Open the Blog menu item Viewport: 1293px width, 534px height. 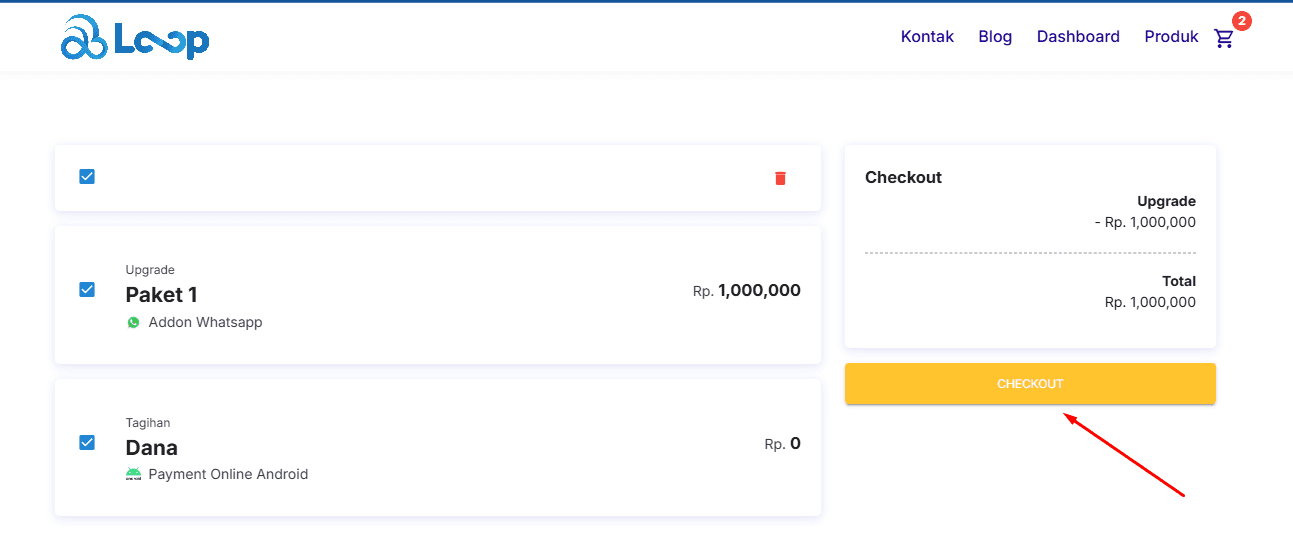pos(995,37)
